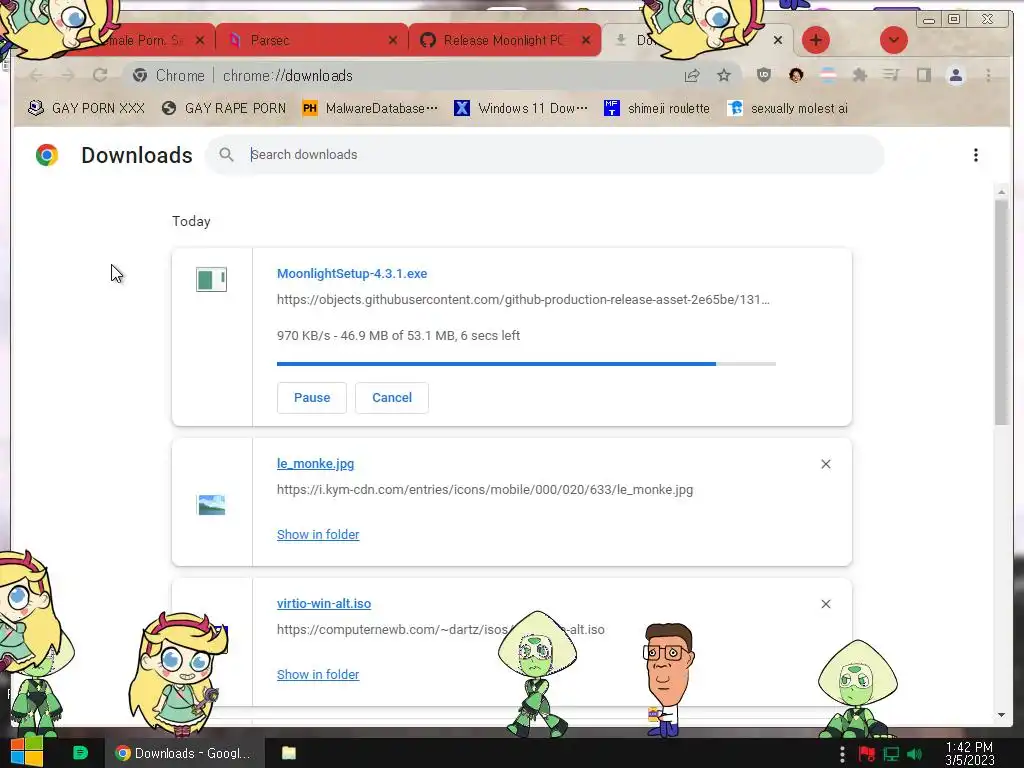Click the browser back arrow

coord(37,76)
